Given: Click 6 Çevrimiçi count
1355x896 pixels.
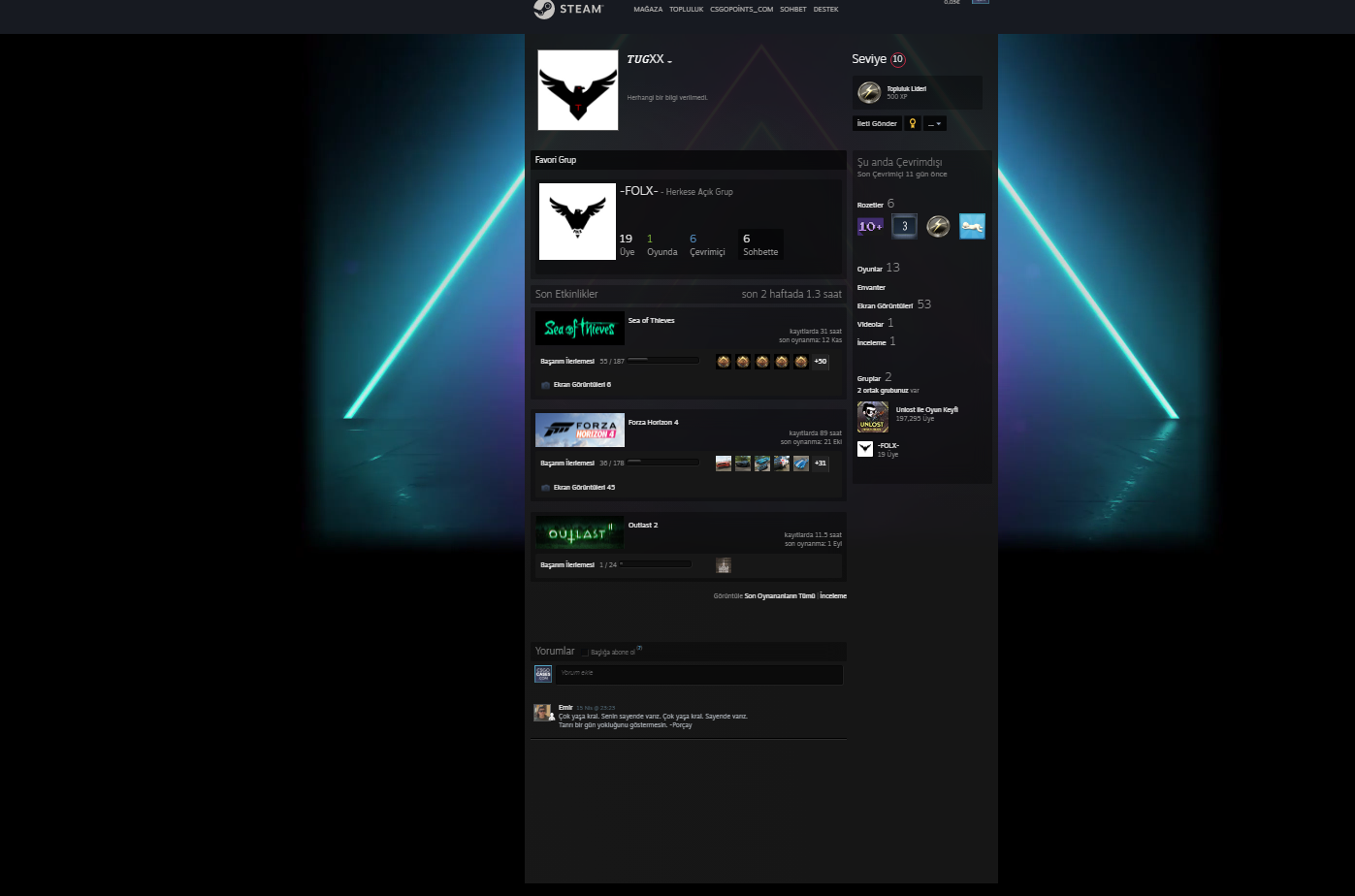Looking at the screenshot, I should pyautogui.click(x=707, y=244).
